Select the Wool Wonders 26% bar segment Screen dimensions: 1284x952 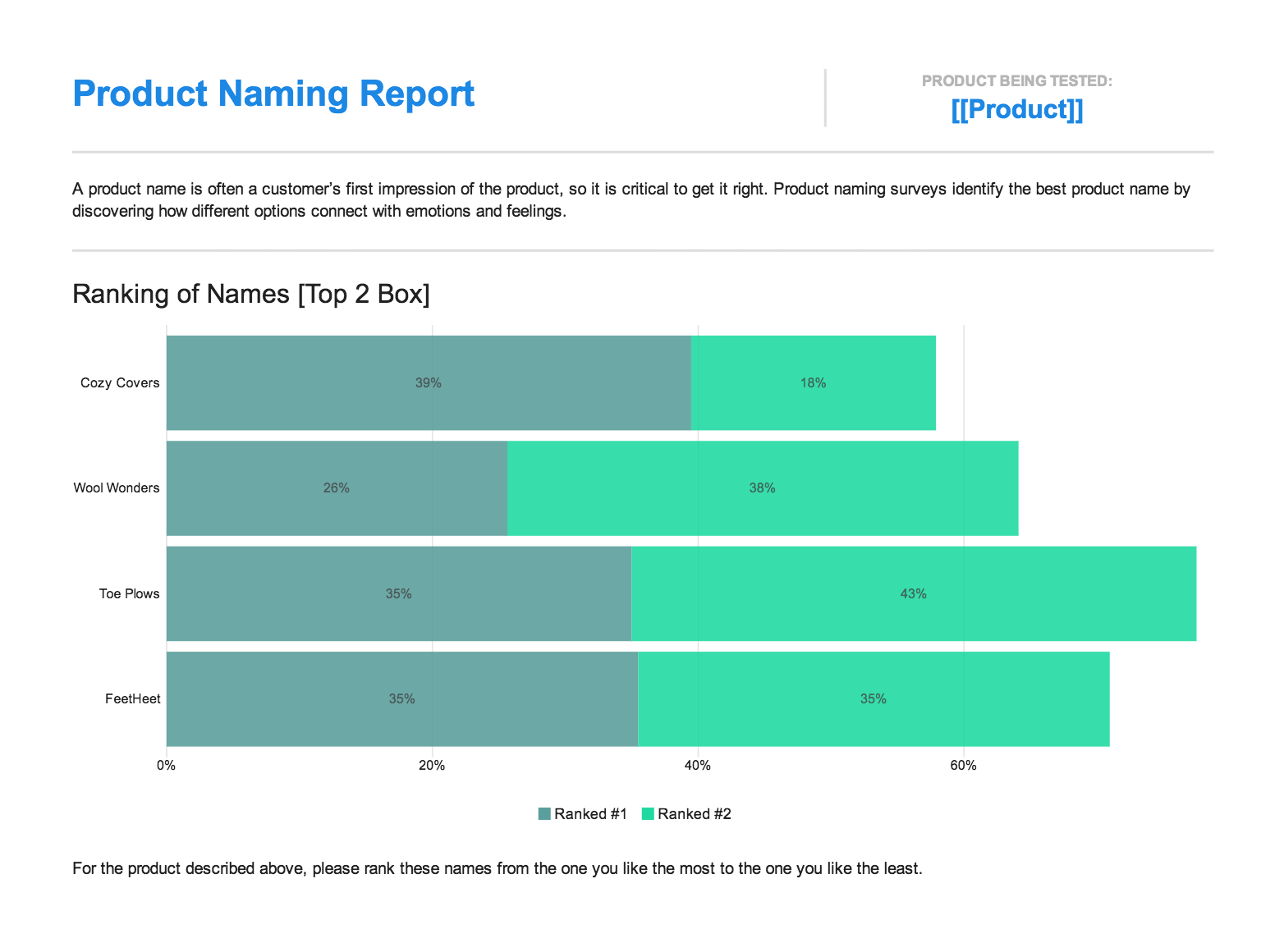(337, 488)
